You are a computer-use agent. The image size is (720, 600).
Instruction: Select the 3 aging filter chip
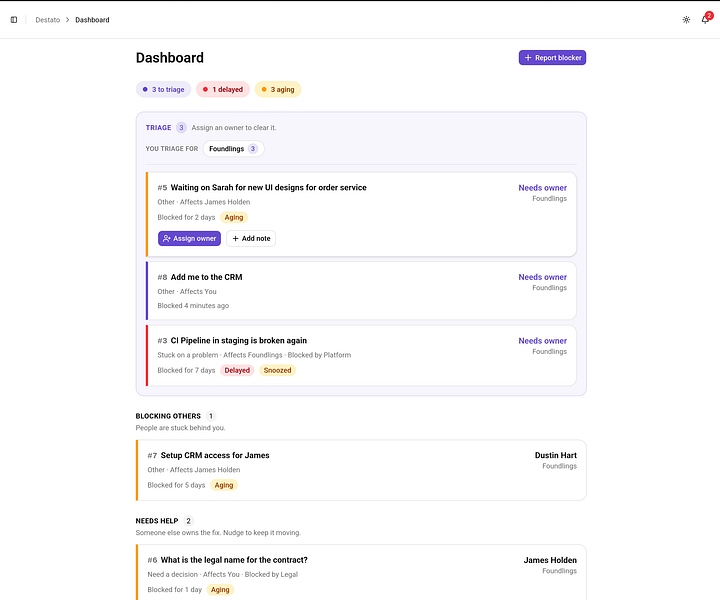click(278, 90)
